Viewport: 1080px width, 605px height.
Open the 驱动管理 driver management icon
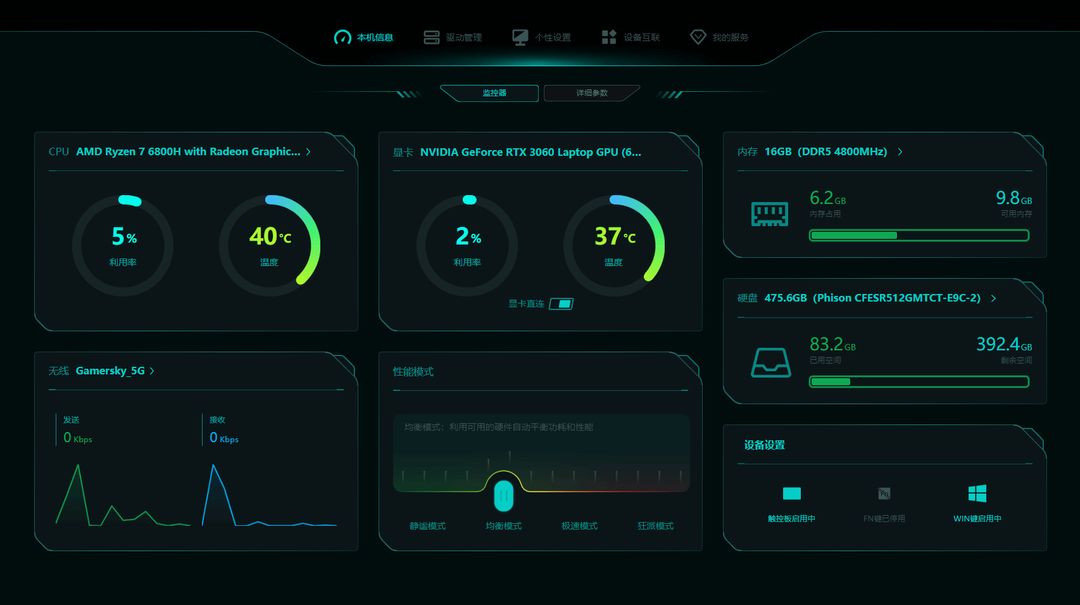click(431, 37)
